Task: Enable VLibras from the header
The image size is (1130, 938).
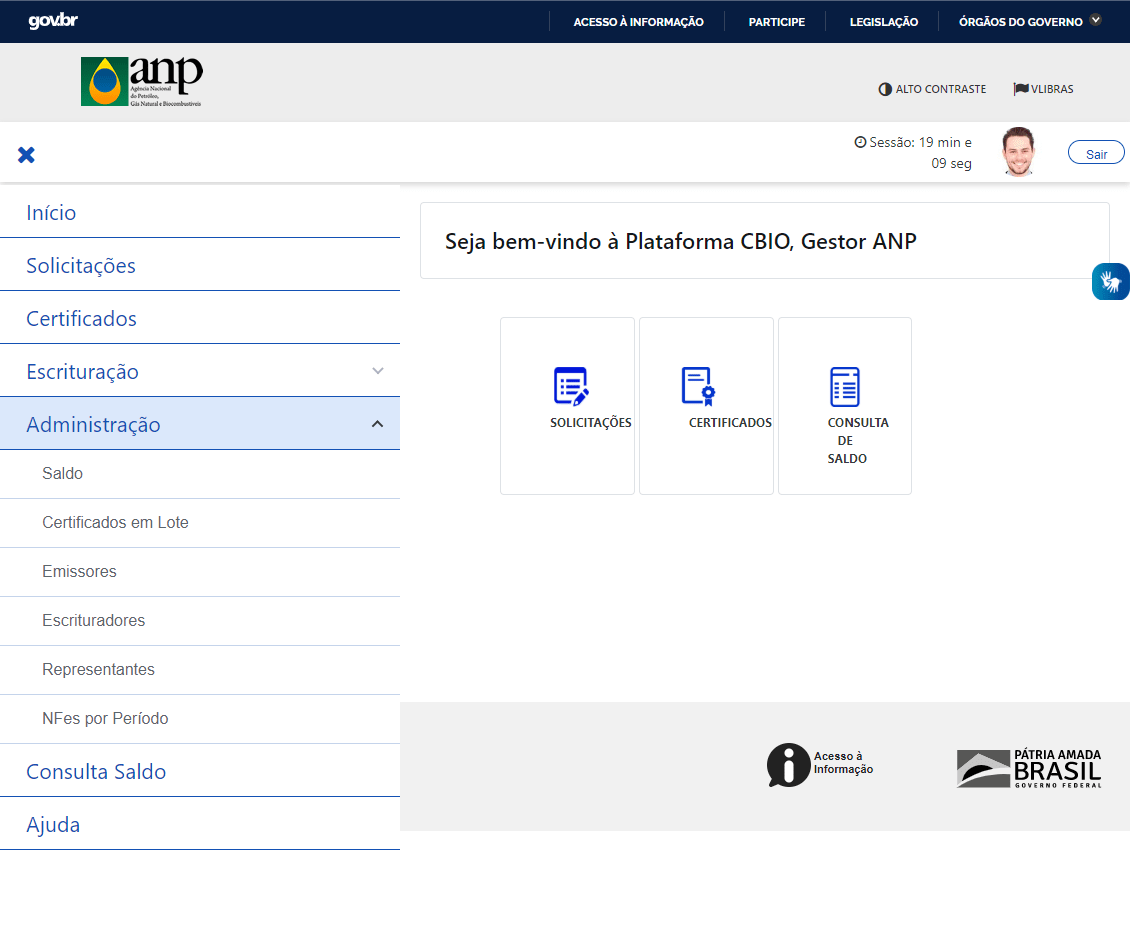Action: (1043, 89)
